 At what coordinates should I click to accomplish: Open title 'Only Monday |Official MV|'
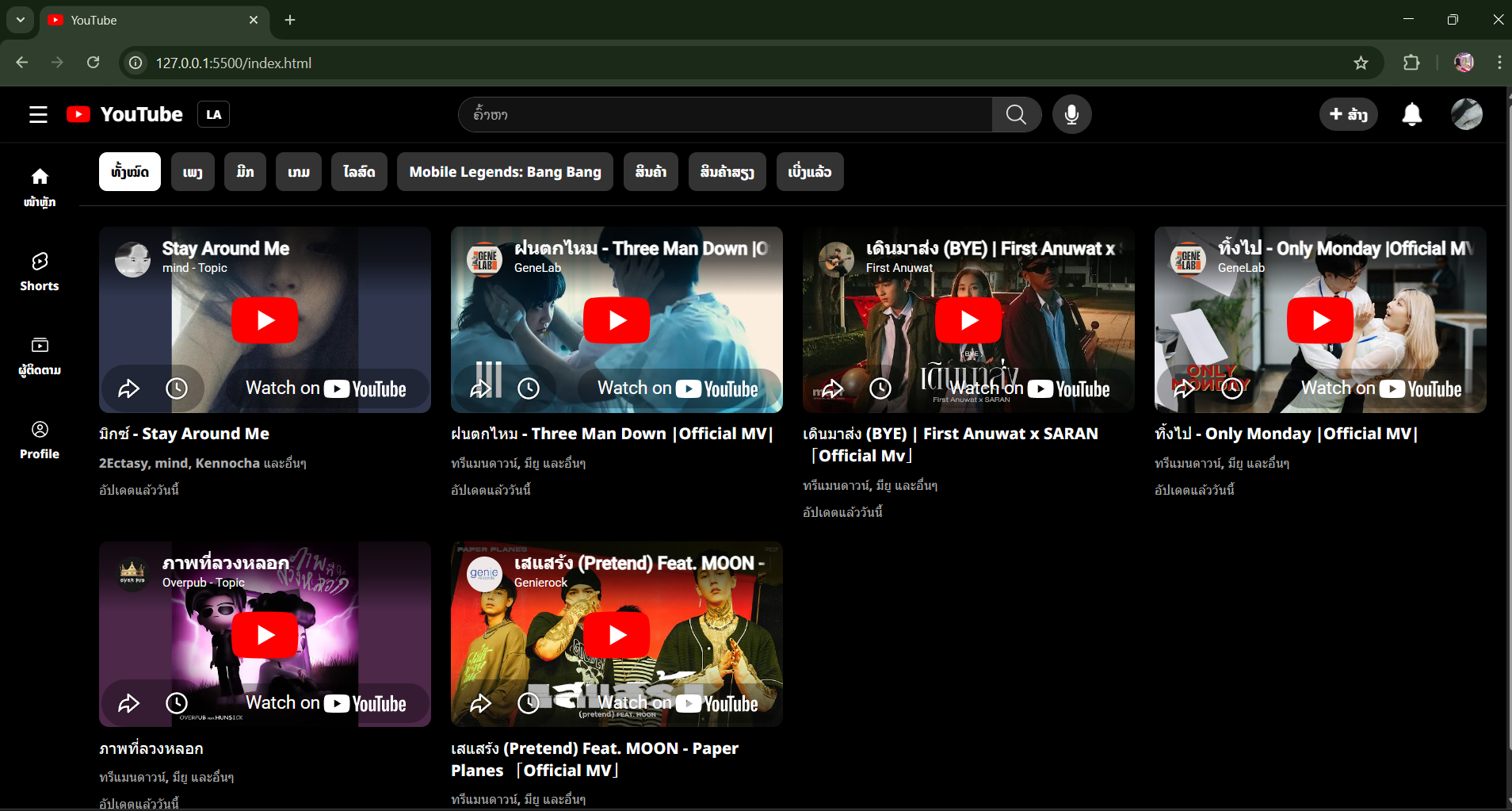tap(1286, 434)
